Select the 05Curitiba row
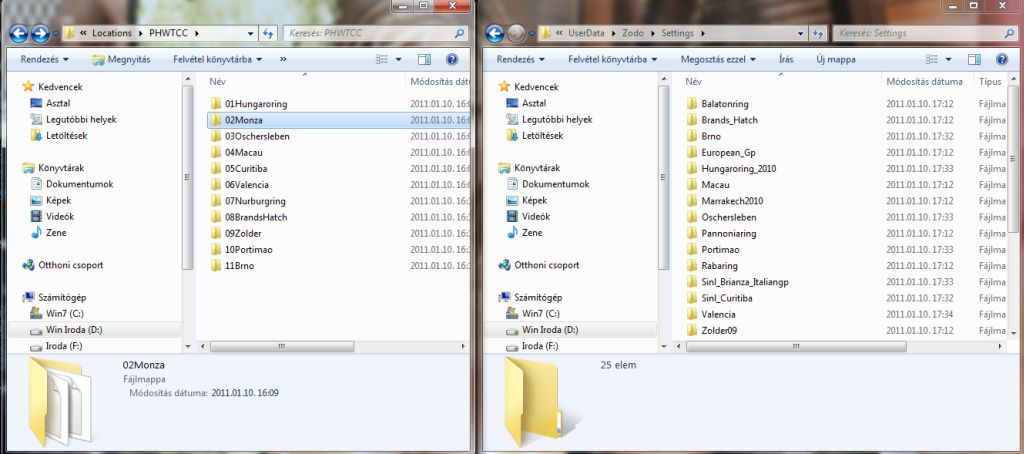Screen dimensions: 1024x454 pyautogui.click(x=338, y=169)
